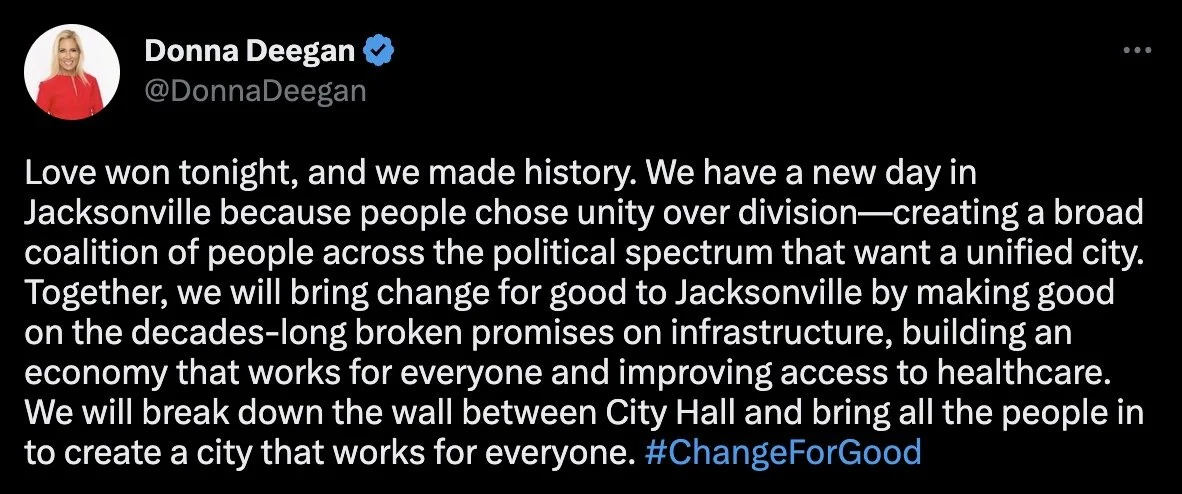Open the #ChangeForGood hashtag link

pos(783,453)
